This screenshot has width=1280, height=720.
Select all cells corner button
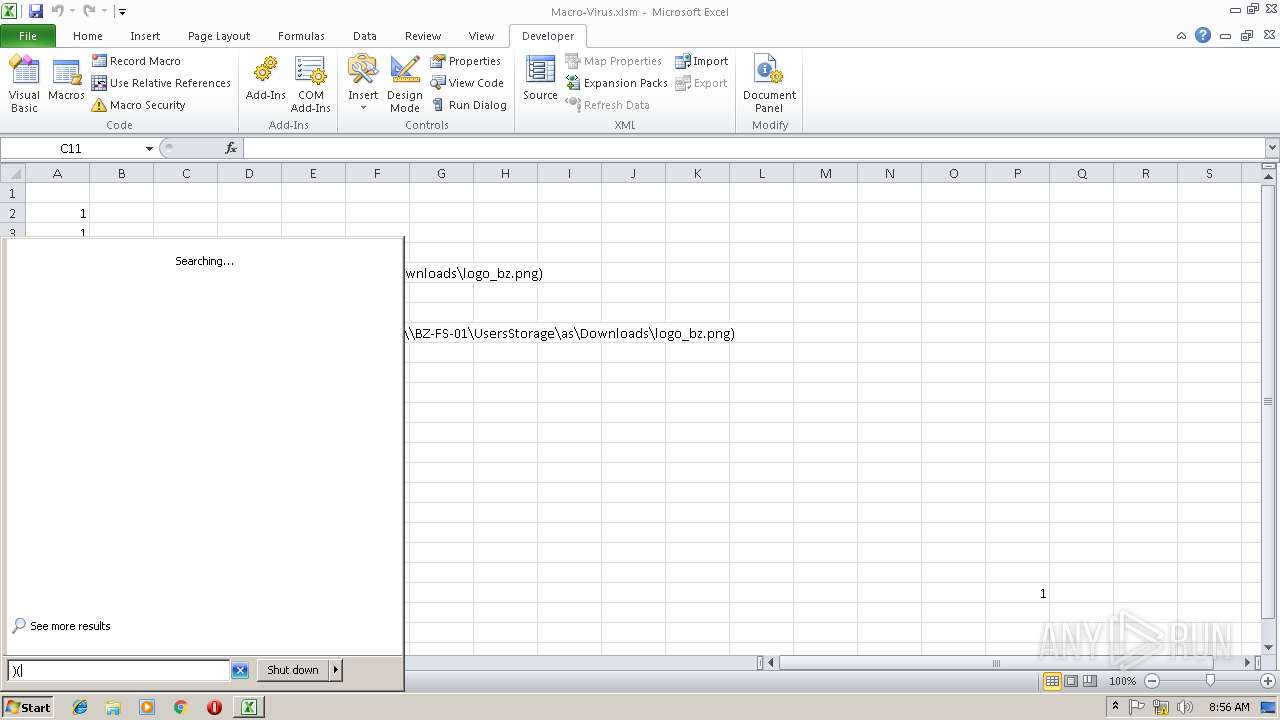click(x=13, y=173)
